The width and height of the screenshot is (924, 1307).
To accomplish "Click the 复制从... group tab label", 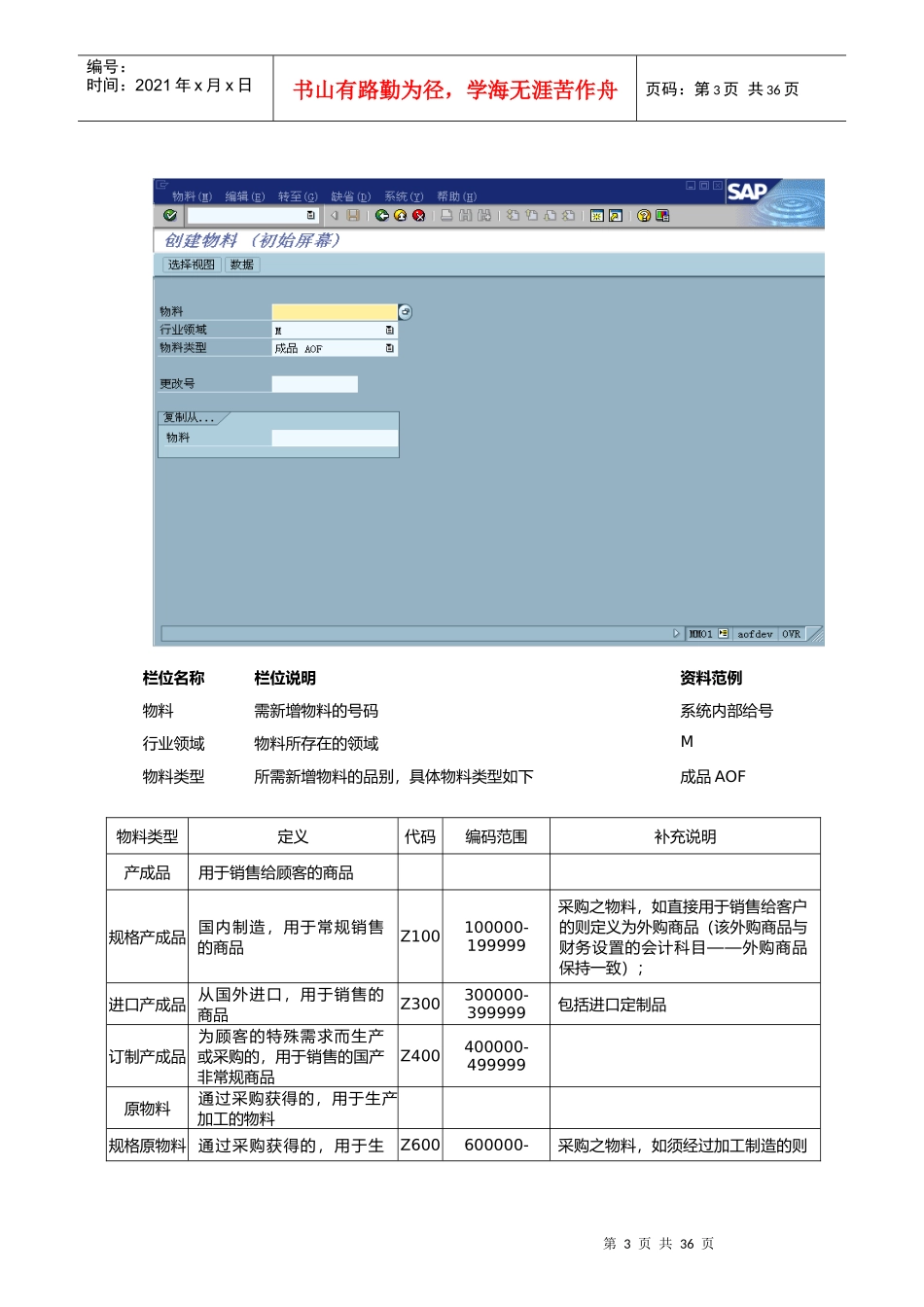I will tap(192, 418).
